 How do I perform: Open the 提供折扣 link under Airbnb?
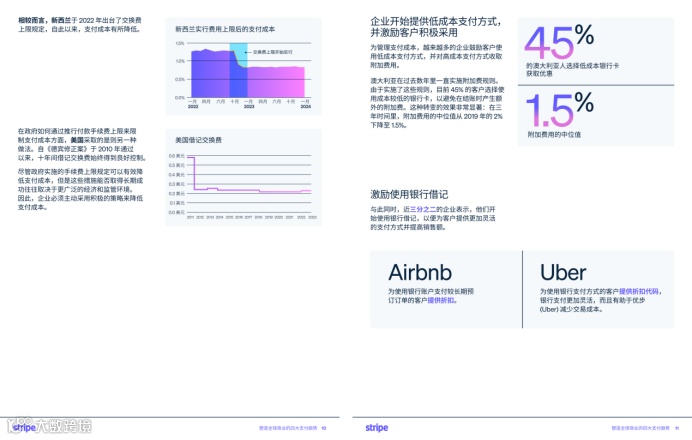point(440,300)
